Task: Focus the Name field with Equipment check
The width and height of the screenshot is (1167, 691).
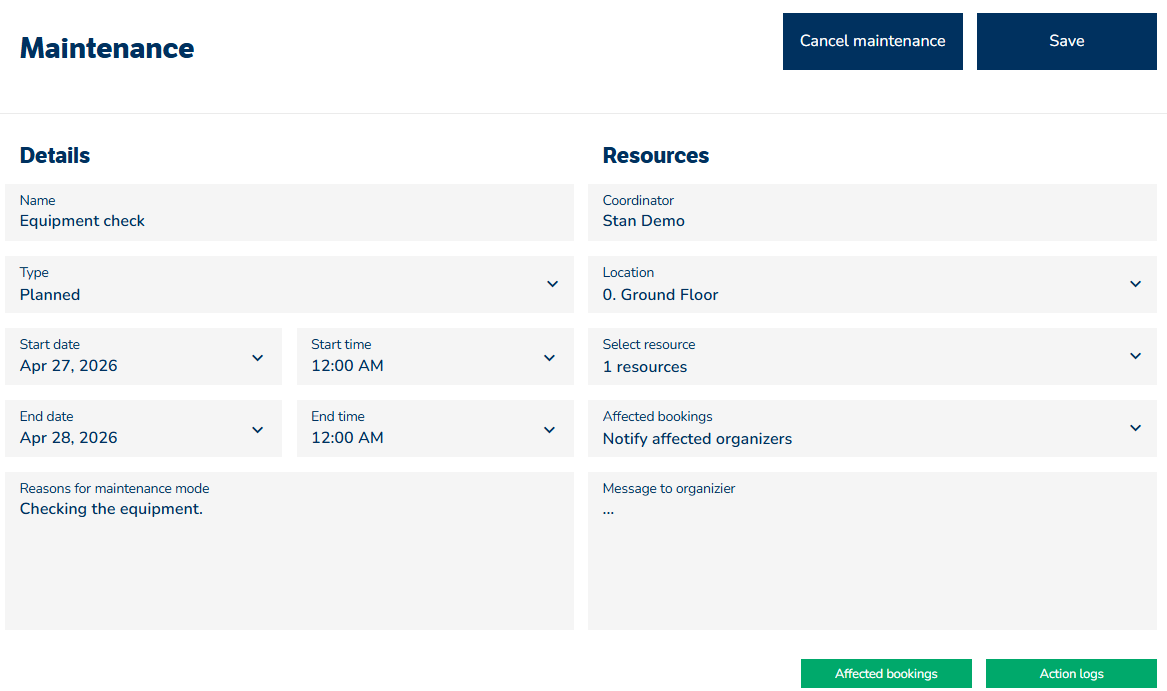Action: pyautogui.click(x=289, y=212)
